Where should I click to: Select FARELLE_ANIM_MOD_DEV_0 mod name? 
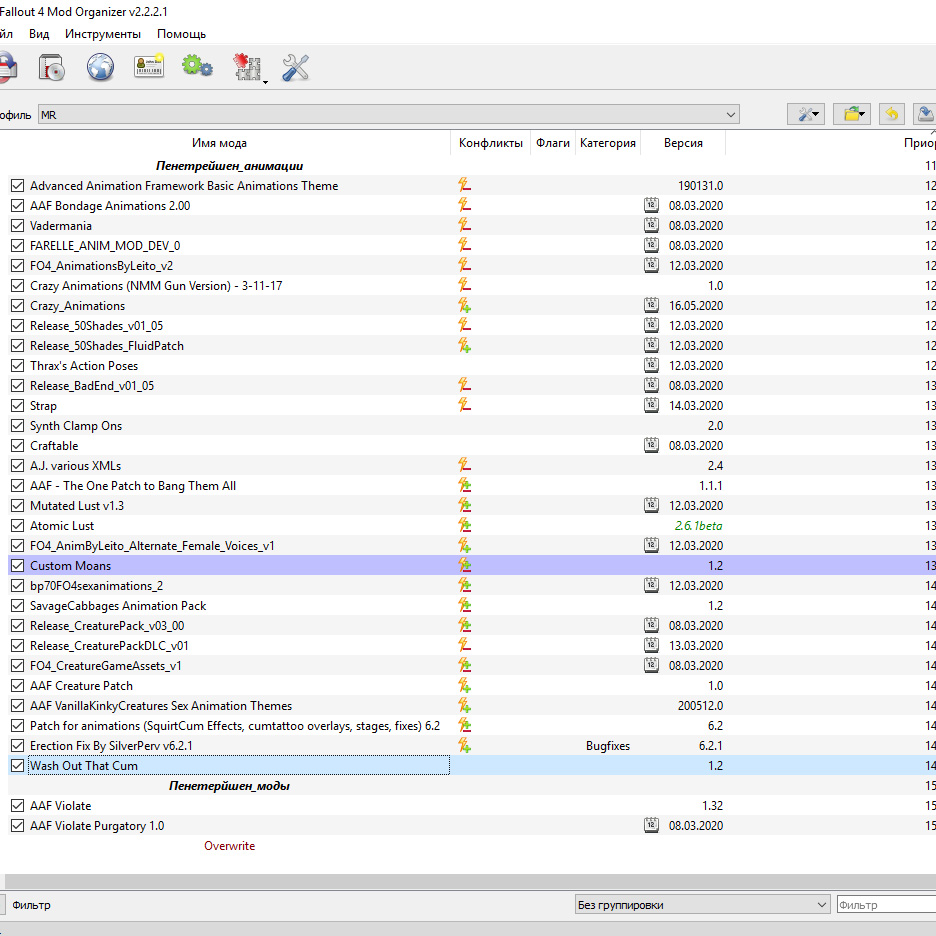pyautogui.click(x=105, y=245)
